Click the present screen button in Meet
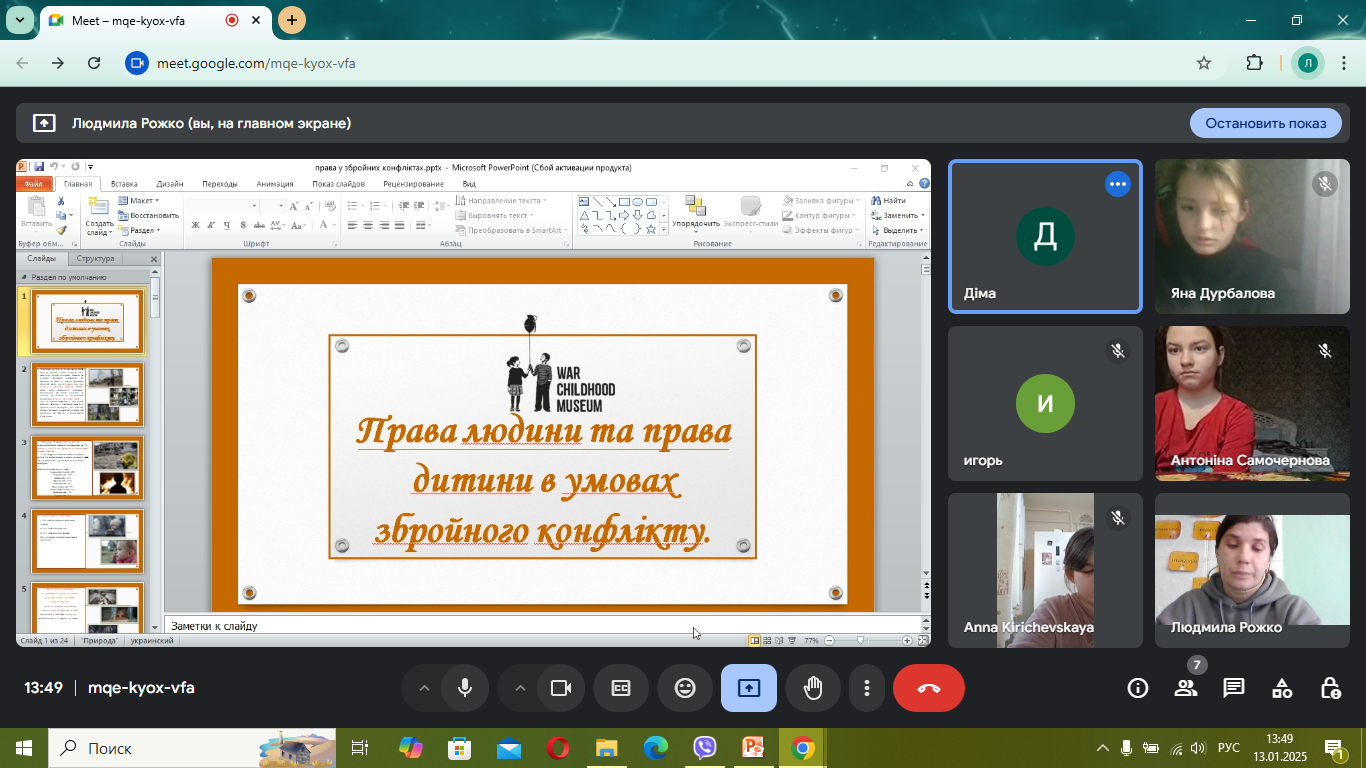 749,688
